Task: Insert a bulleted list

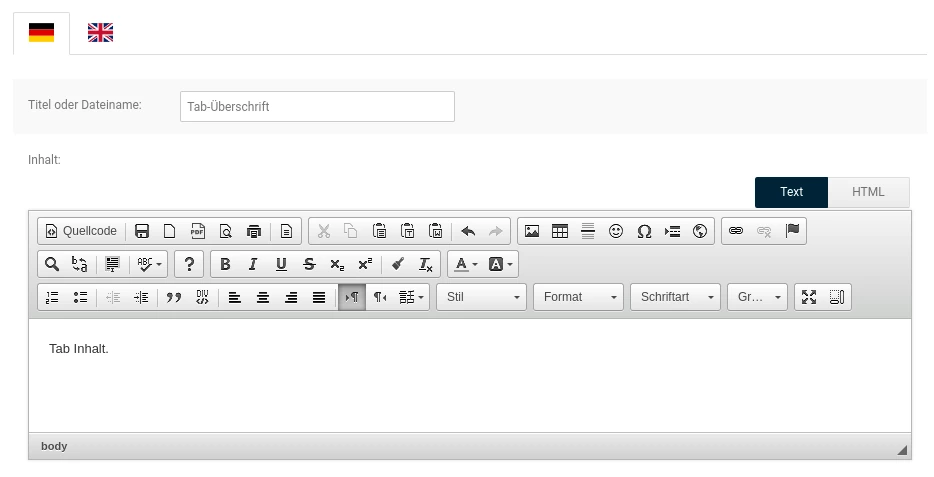Action: [x=80, y=297]
